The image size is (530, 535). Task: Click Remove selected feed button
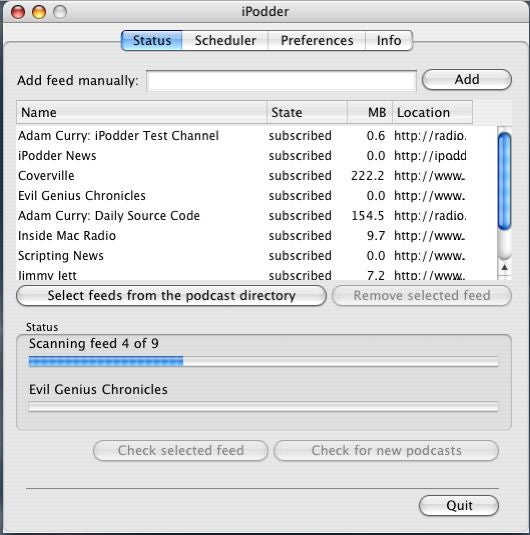[422, 295]
